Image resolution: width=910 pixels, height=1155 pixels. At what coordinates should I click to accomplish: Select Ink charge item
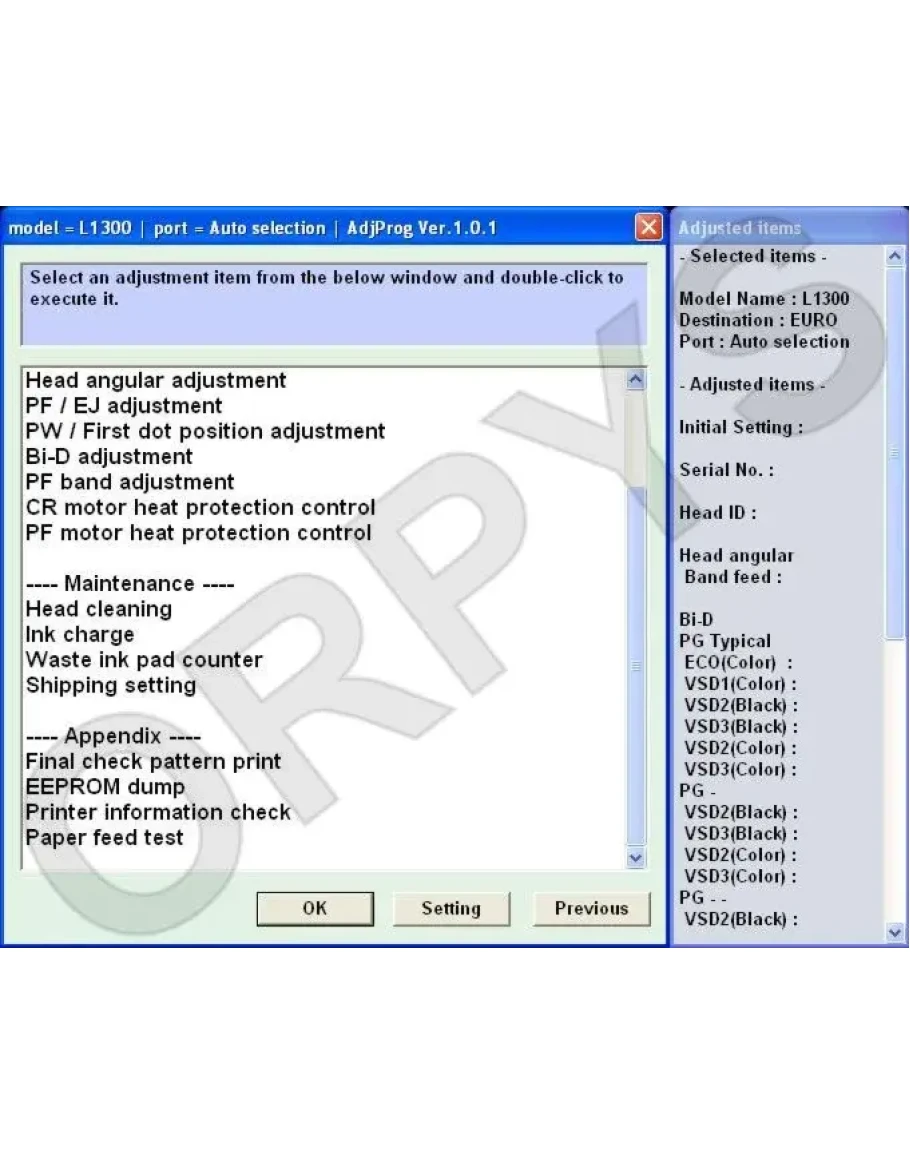tap(80, 634)
